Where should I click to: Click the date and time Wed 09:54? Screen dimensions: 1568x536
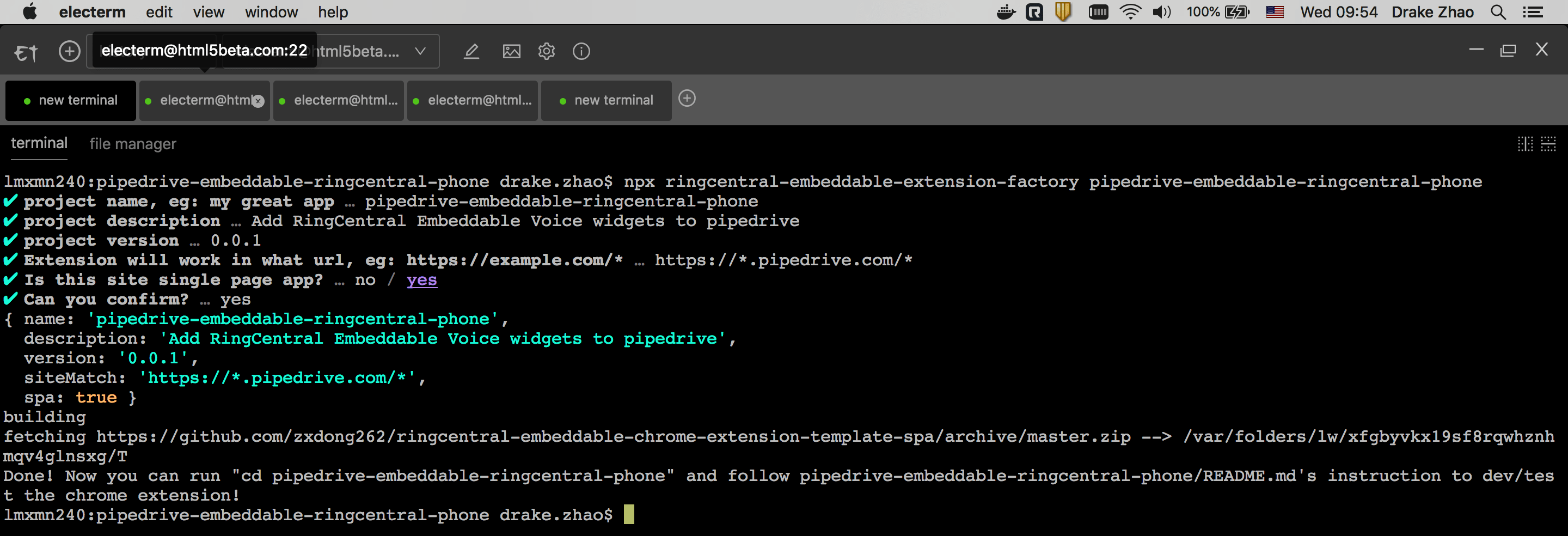tap(1339, 12)
